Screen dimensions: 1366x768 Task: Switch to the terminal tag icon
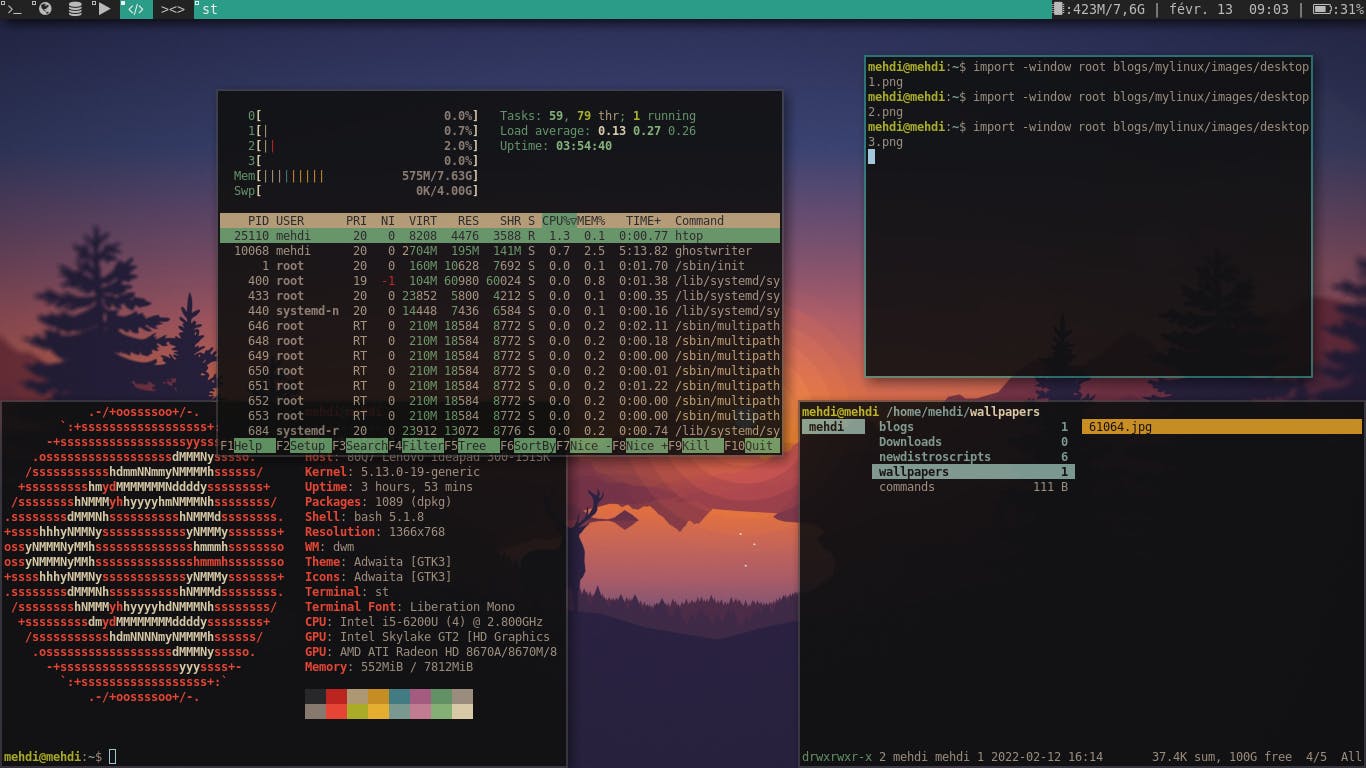(x=14, y=9)
